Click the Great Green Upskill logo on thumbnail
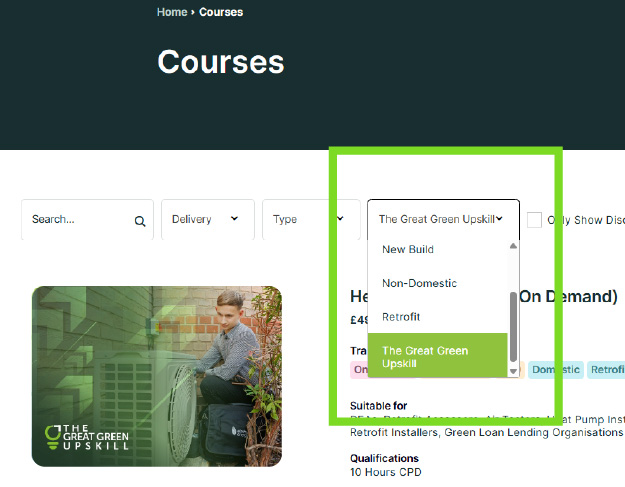The height and width of the screenshot is (487, 625). [87, 437]
